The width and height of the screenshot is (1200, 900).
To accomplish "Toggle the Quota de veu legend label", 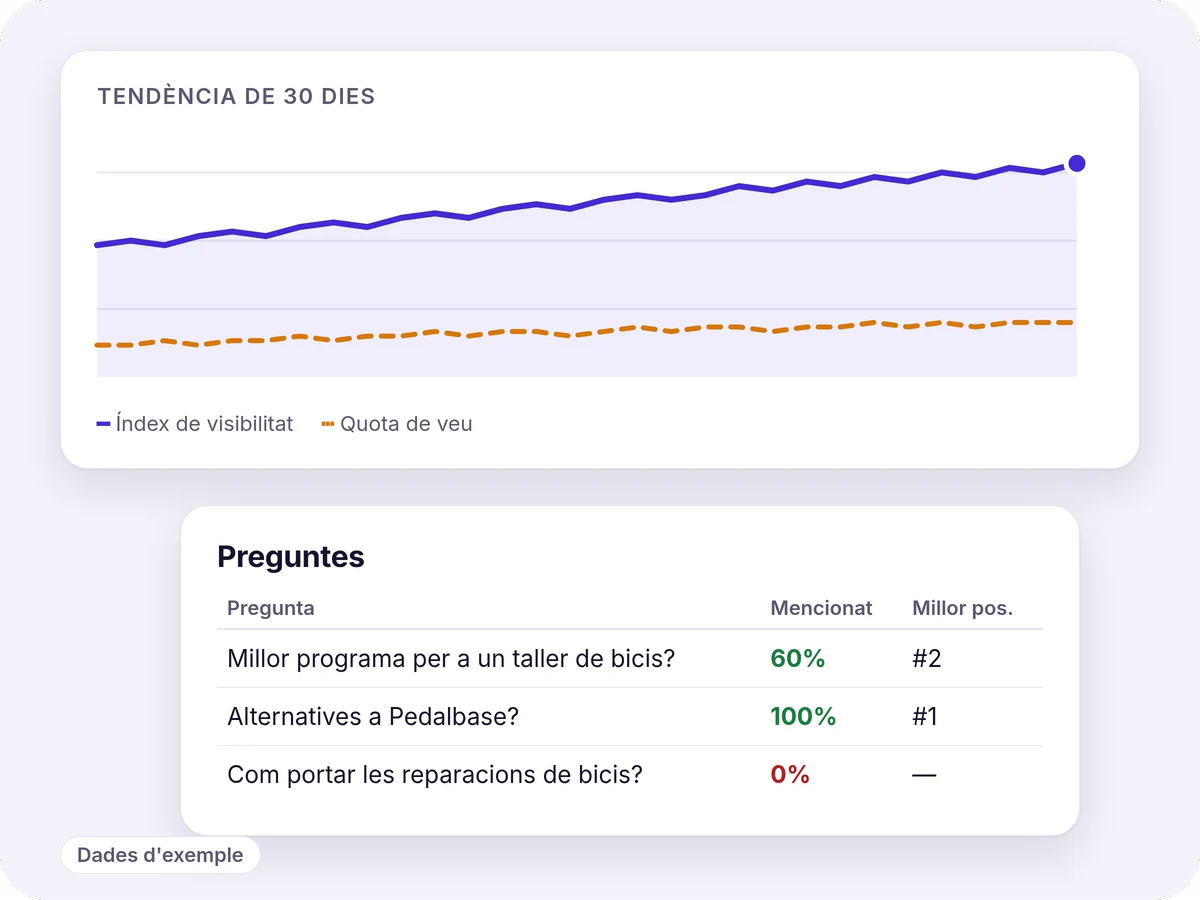I will pyautogui.click(x=406, y=424).
